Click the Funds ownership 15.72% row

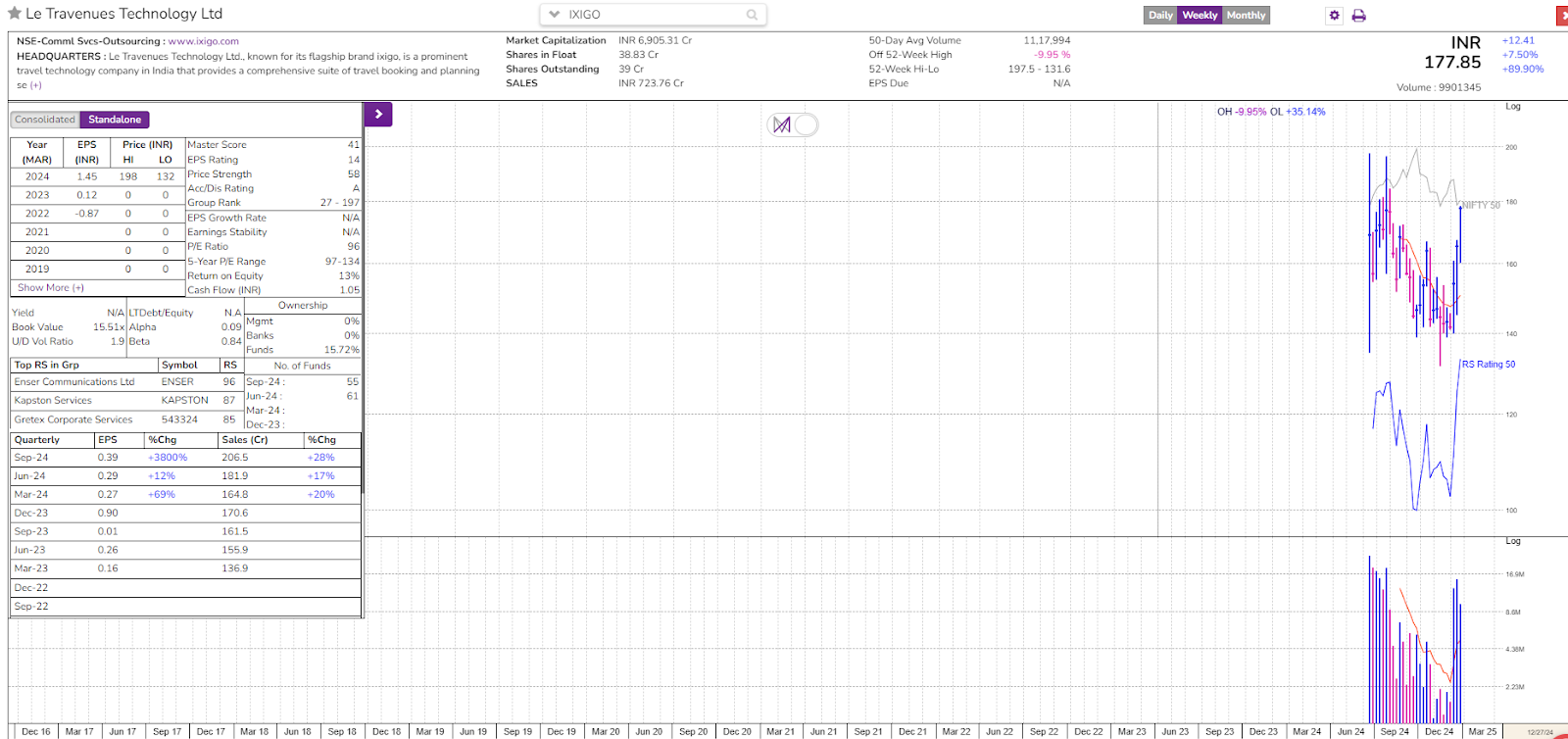coord(303,350)
